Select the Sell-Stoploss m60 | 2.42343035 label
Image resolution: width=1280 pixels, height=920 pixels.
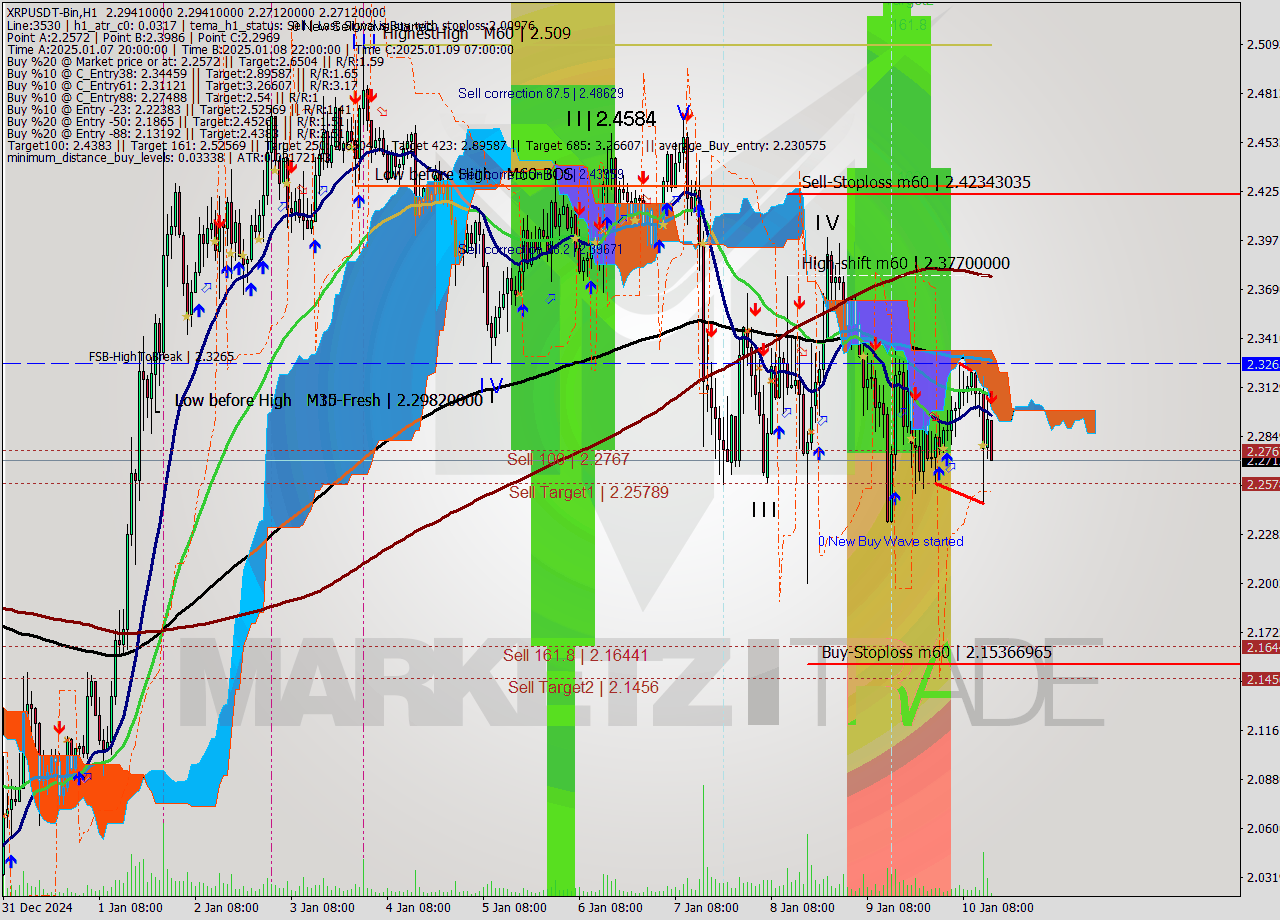(915, 182)
